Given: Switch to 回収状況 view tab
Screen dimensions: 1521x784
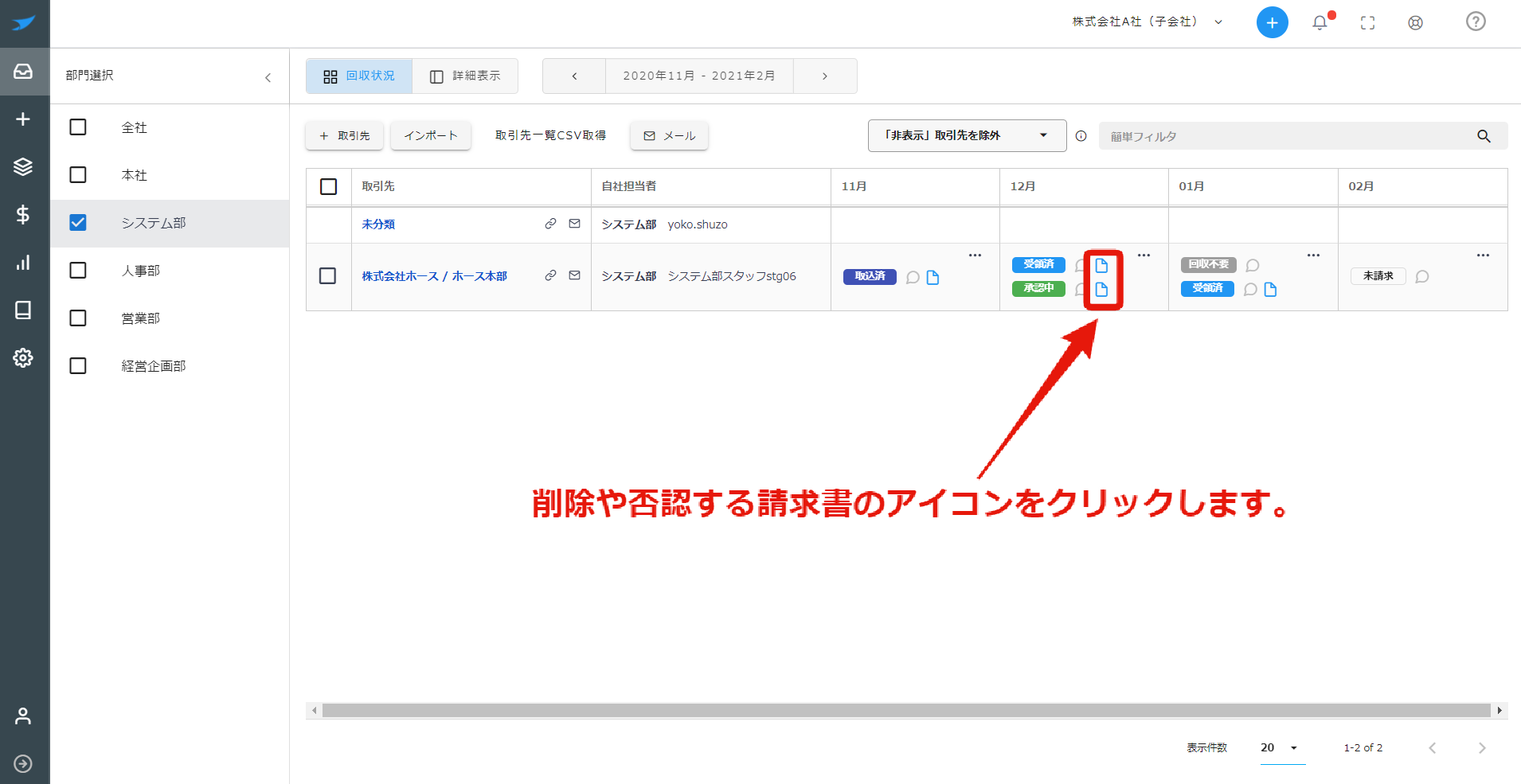Looking at the screenshot, I should tap(359, 76).
